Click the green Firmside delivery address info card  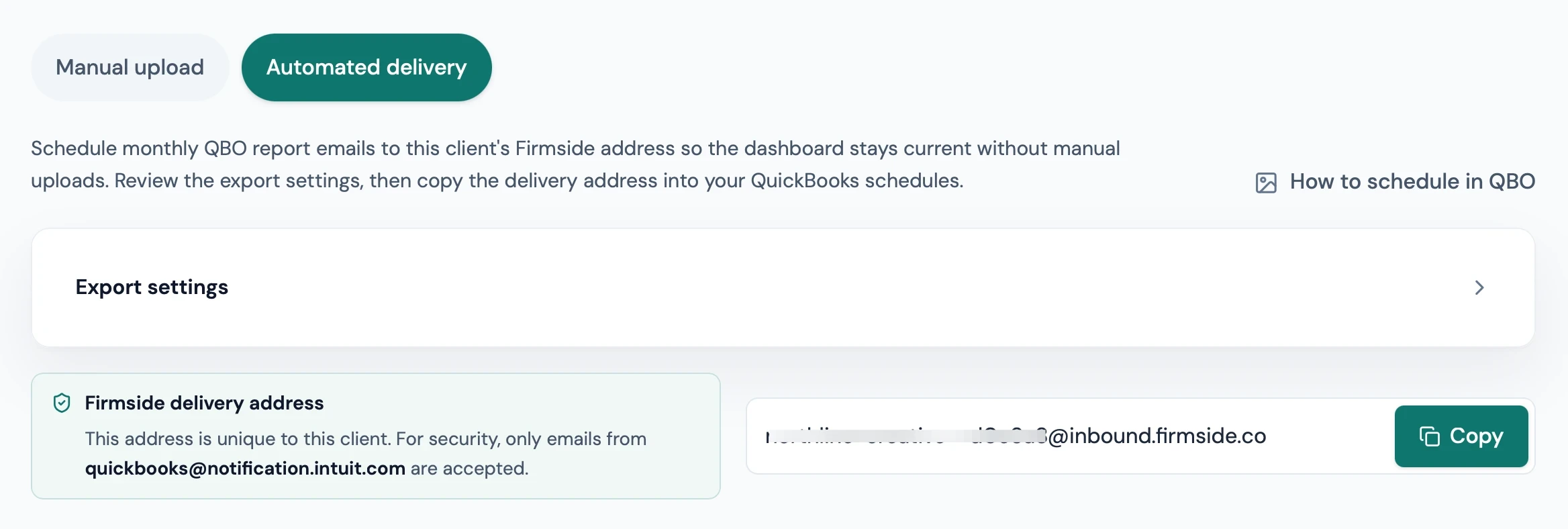coord(376,436)
